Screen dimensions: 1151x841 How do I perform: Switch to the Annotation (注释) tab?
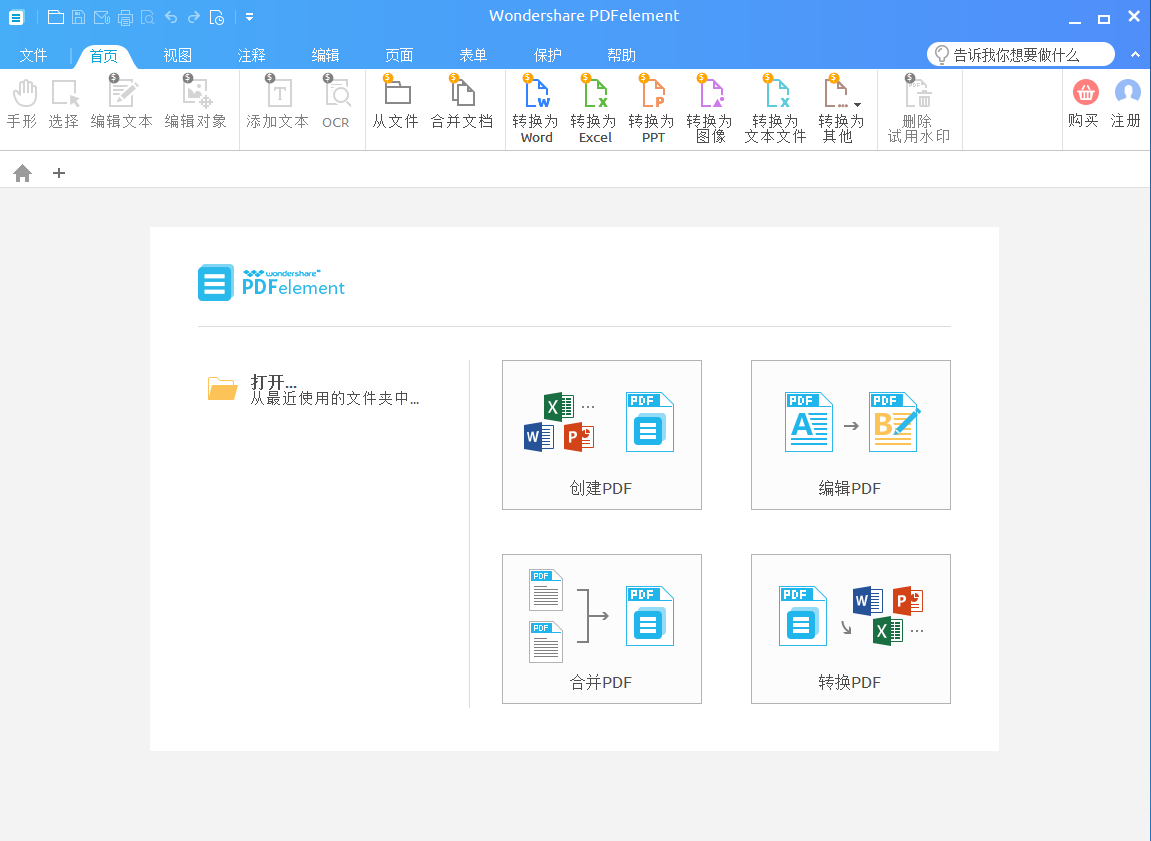click(x=251, y=55)
